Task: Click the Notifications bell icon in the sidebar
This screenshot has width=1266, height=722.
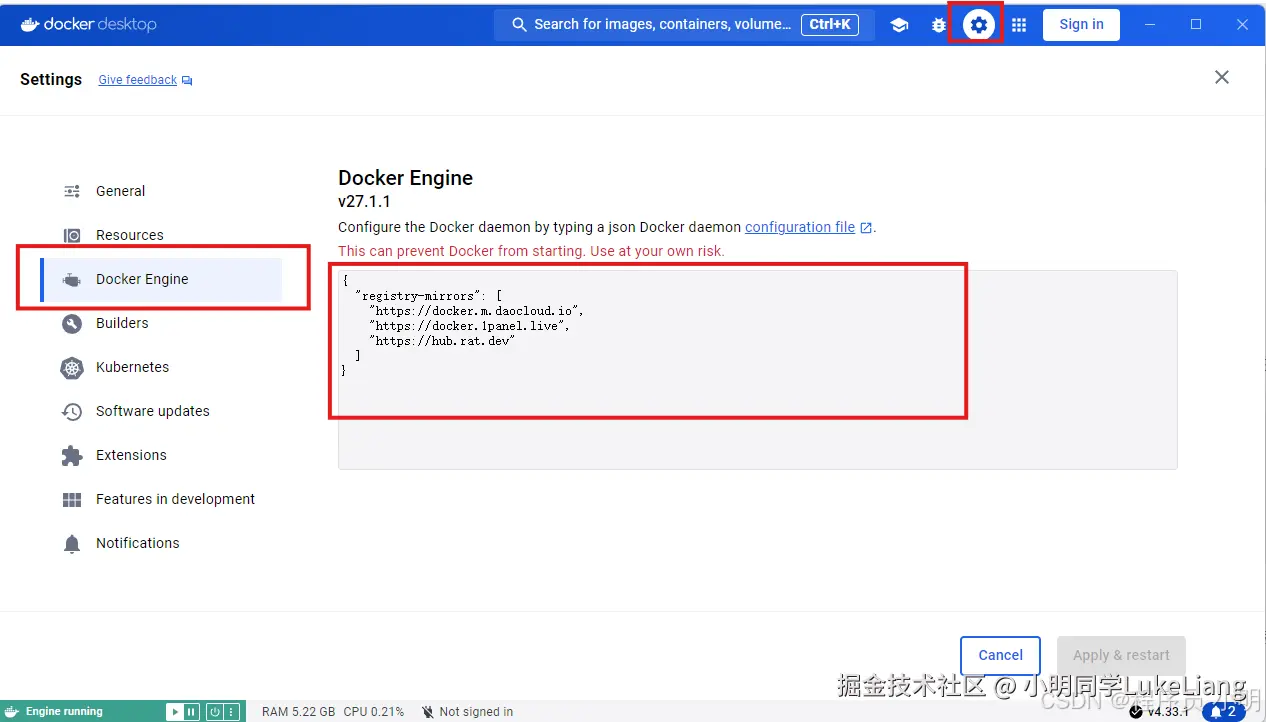Action: click(x=72, y=543)
